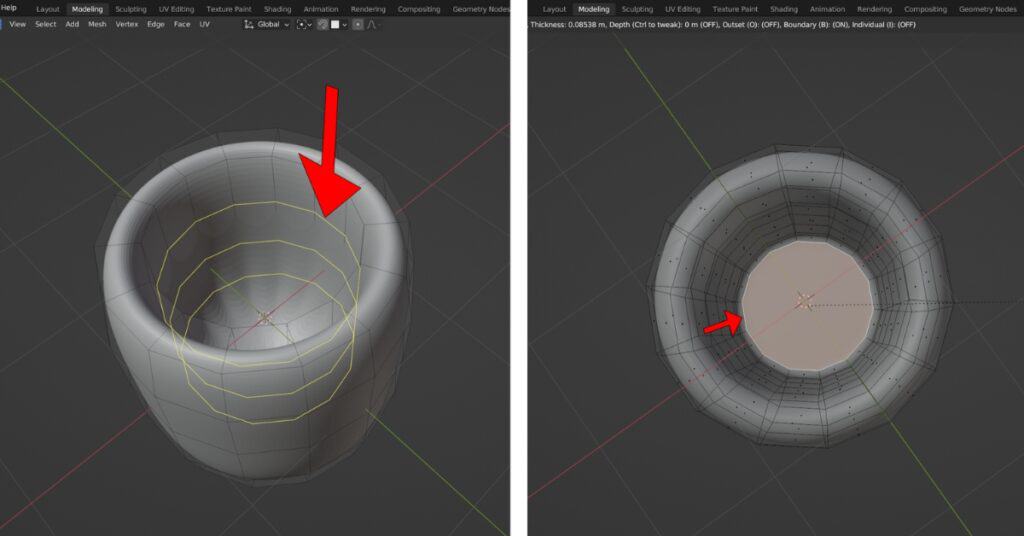
Task: Switch to Sculpting workspace tab in left window
Action: click(x=130, y=9)
